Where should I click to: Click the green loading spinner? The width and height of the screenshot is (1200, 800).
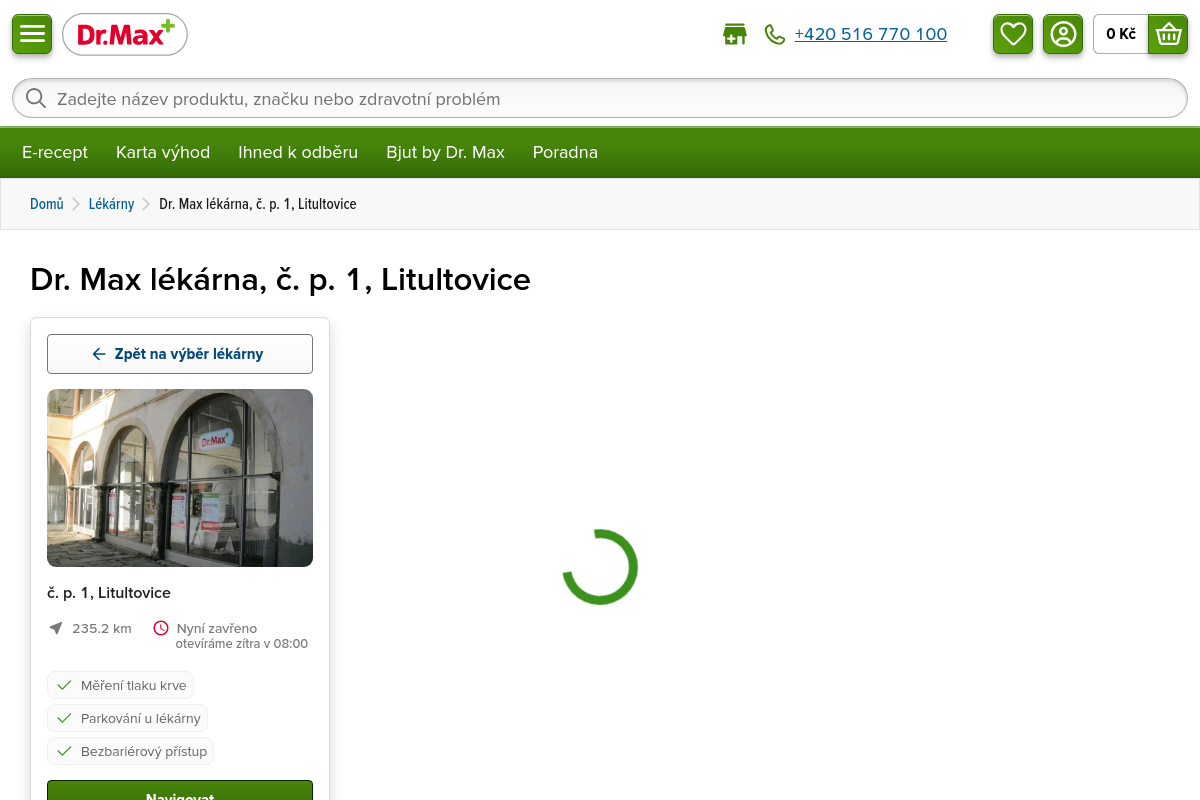click(x=600, y=567)
